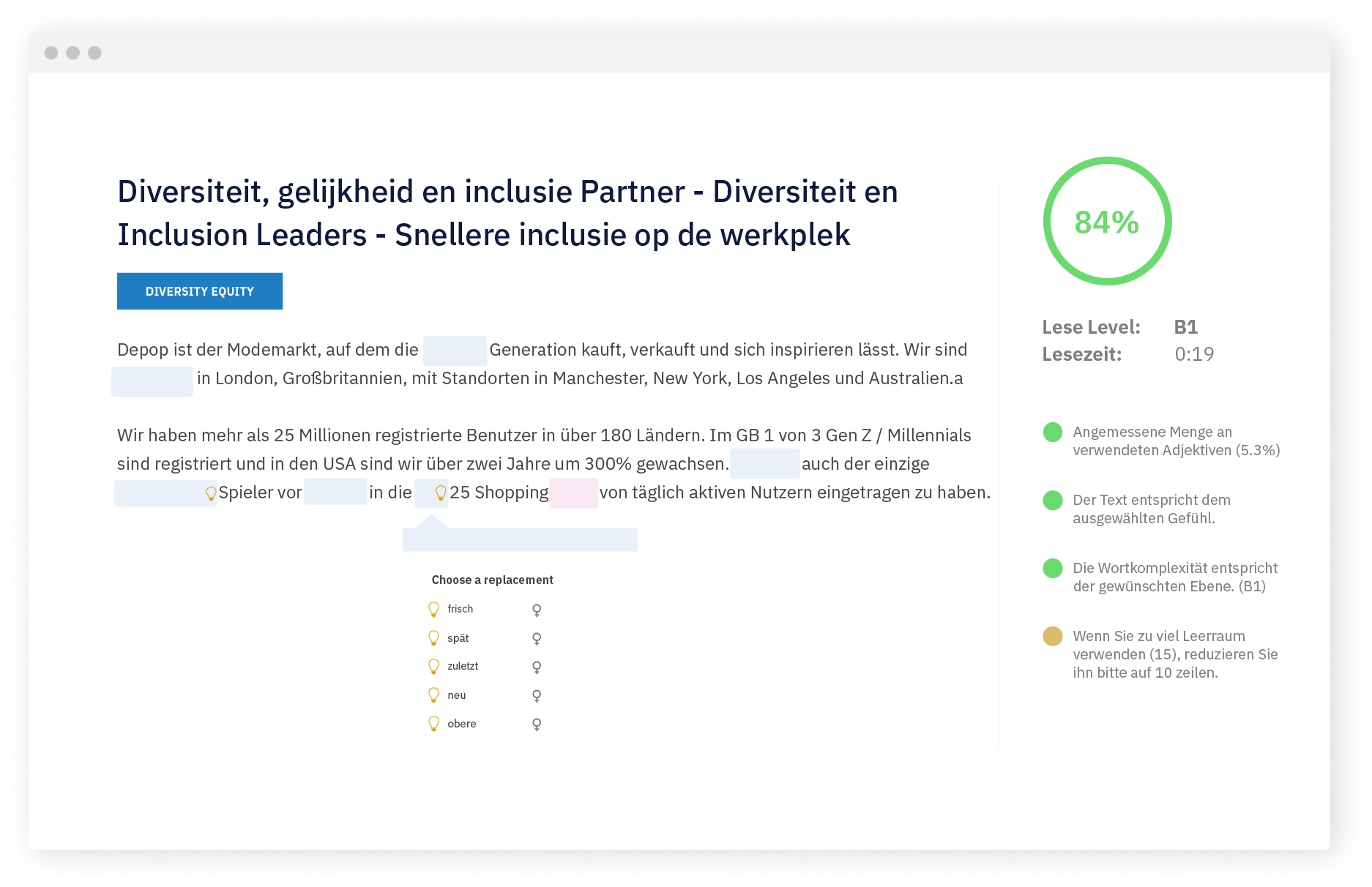Select the lightbulb icon beside 'zuletzt'
Viewport: 1372px width, 887px height.
pos(433,667)
